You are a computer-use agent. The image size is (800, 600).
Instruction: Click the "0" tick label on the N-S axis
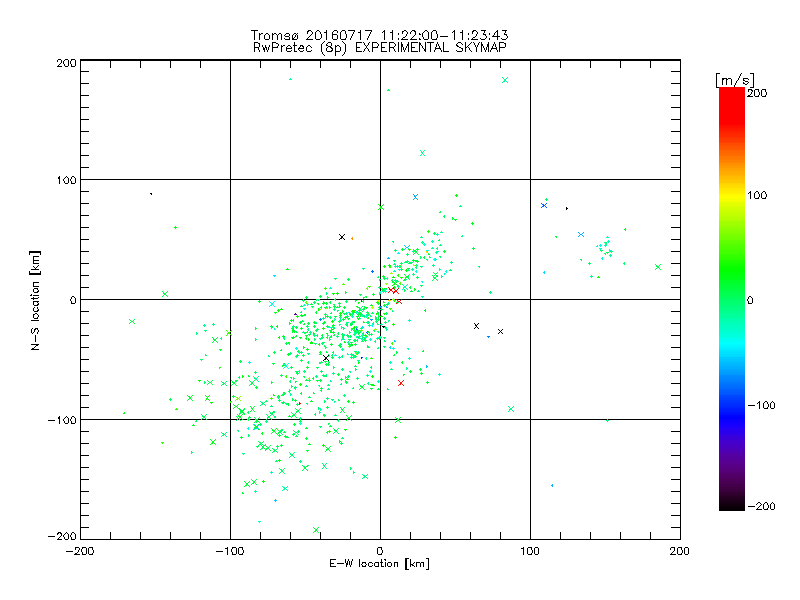(x=73, y=300)
